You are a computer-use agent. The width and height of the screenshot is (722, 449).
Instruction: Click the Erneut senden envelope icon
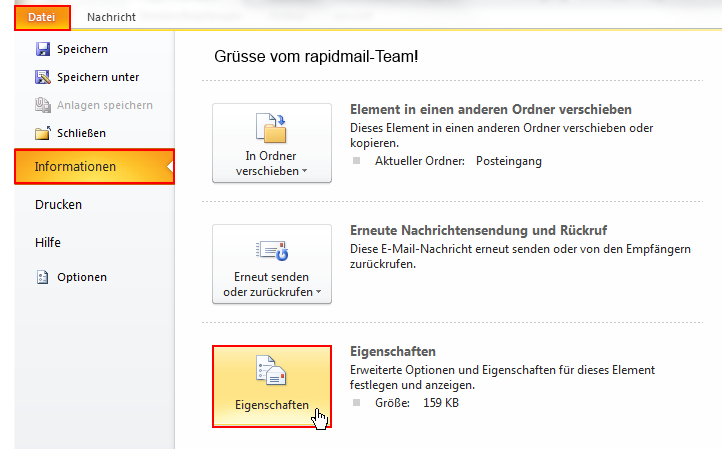pos(272,251)
